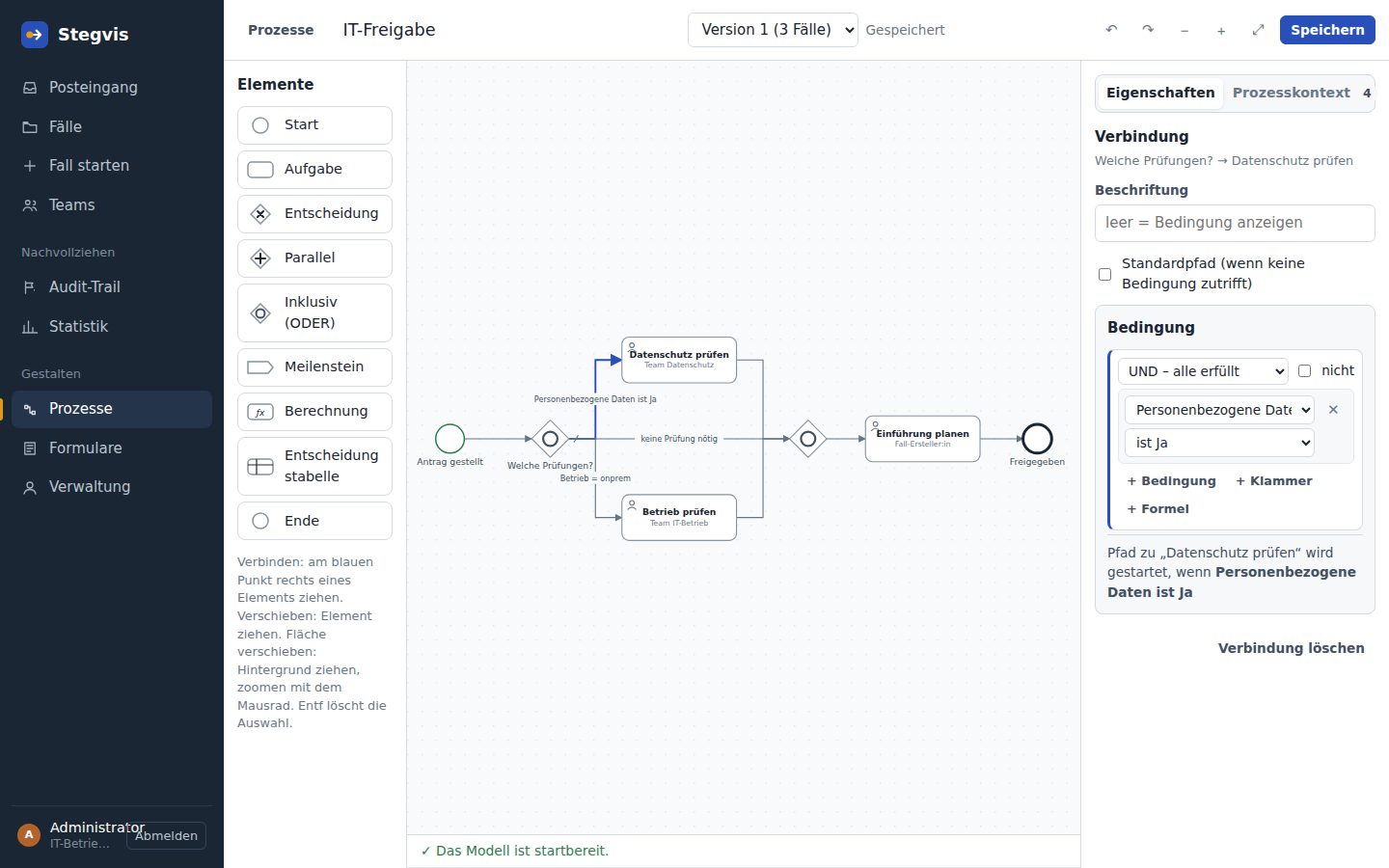This screenshot has width=1389, height=868.
Task: Pick the Inklusiv (ODER) gateway element
Action: pyautogui.click(x=314, y=312)
